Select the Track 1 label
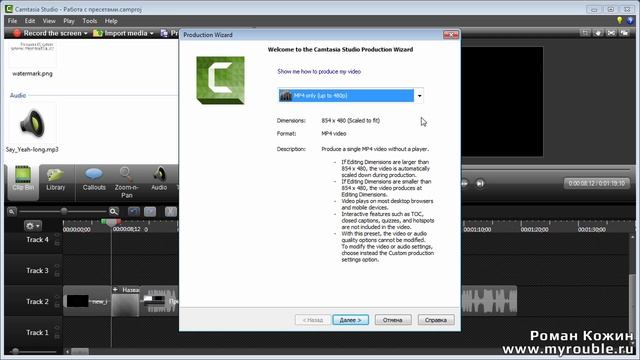The height and width of the screenshot is (360, 640). [x=37, y=333]
